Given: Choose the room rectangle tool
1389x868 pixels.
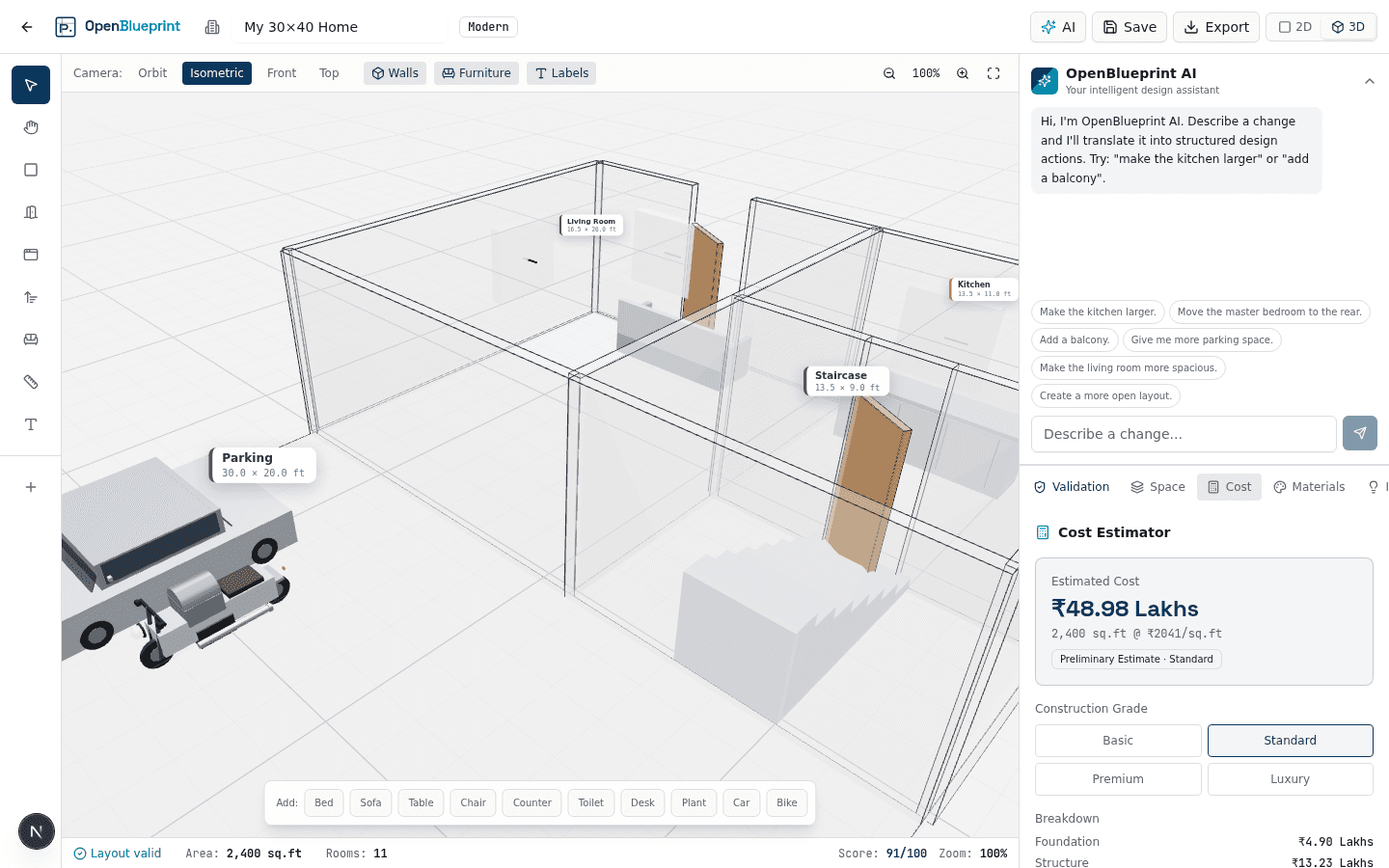Looking at the screenshot, I should [x=31, y=170].
